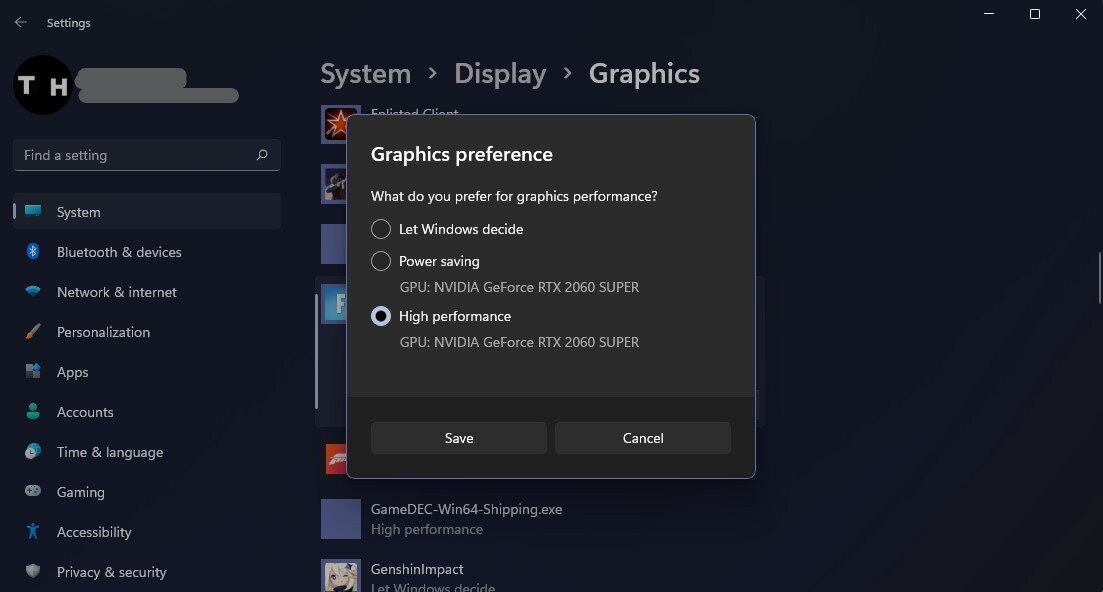Viewport: 1103px width, 592px height.
Task: Open Bluetooth & devices settings
Action: click(146, 252)
